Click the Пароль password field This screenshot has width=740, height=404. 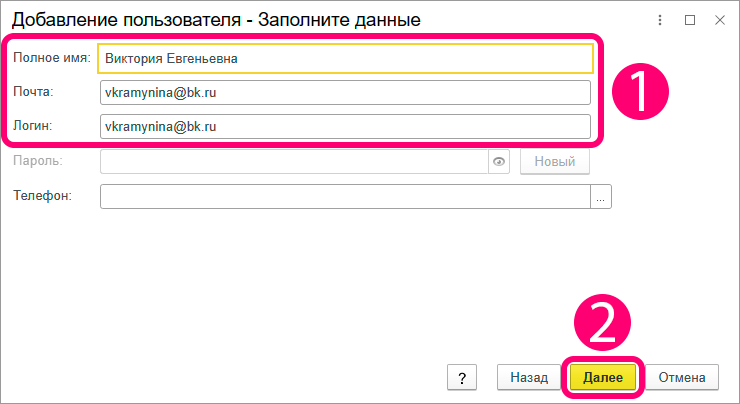tap(294, 162)
